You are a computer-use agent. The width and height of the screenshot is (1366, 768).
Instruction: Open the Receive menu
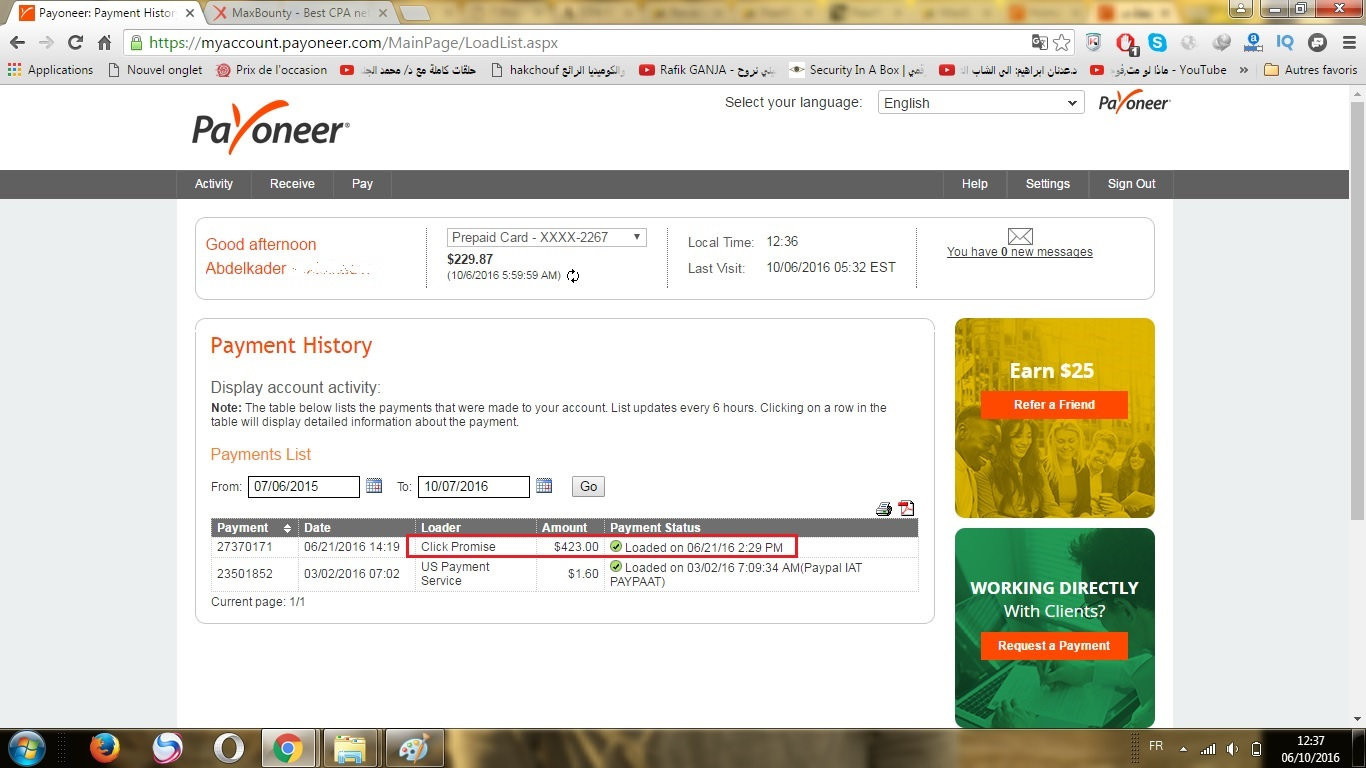pos(292,184)
